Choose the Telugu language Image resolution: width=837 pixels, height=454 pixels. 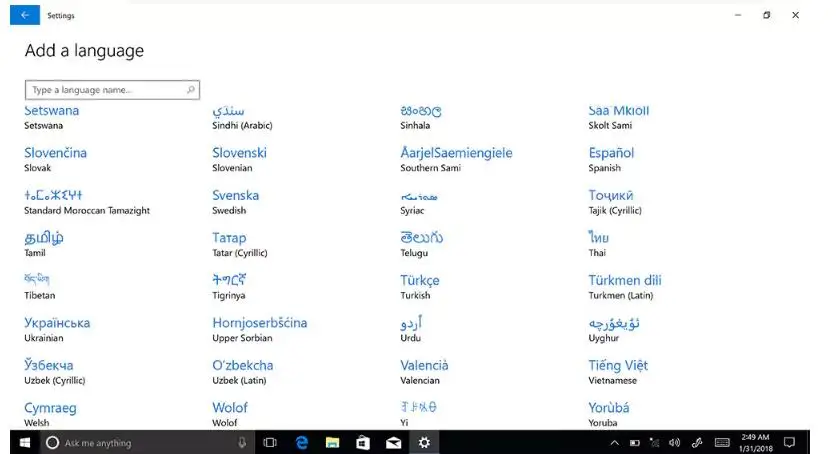pos(422,244)
